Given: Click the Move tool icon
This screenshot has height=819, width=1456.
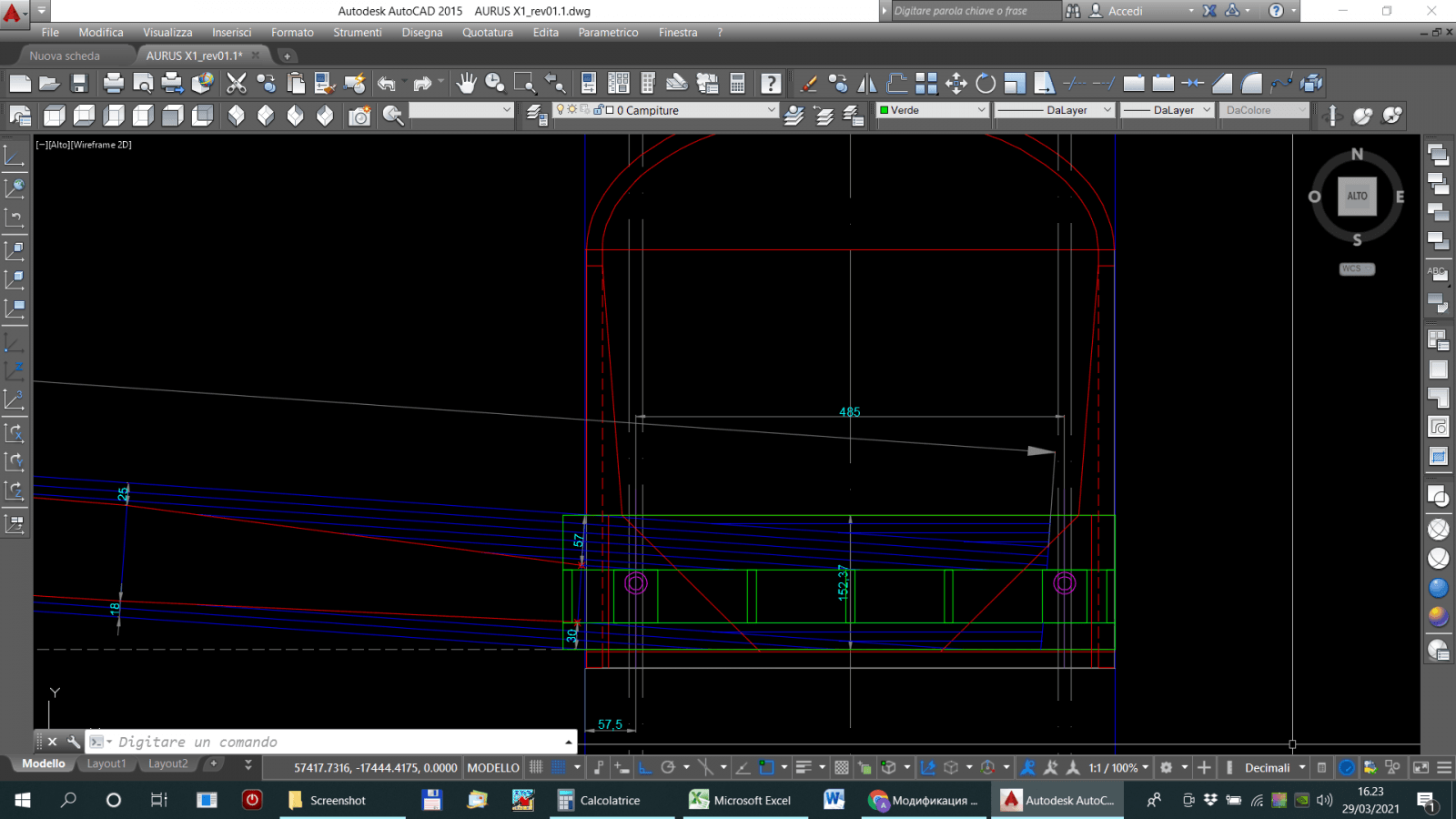Looking at the screenshot, I should (955, 84).
